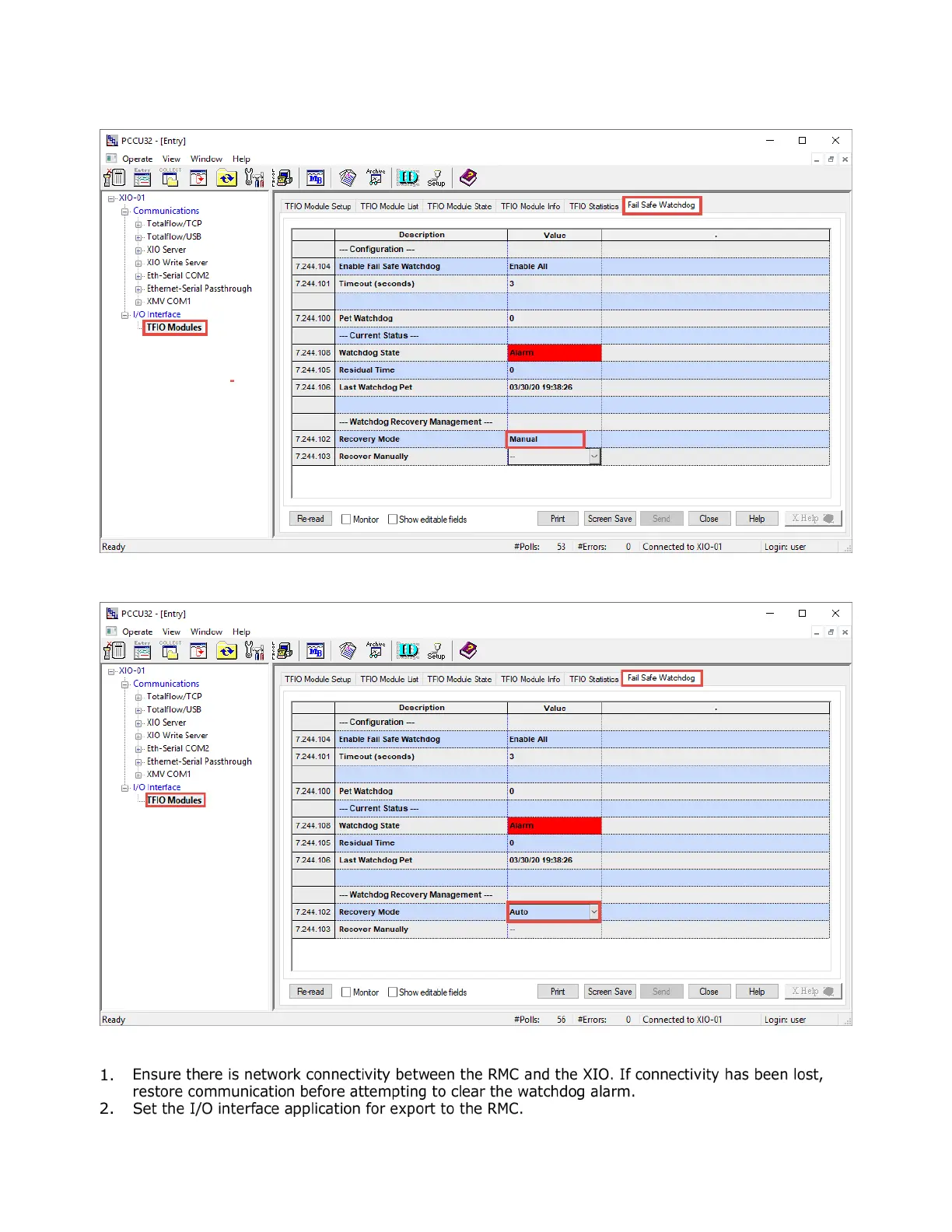This screenshot has width=952, height=1232.
Task: Open the Recovery Mode Auto dropdown in lower window
Action: click(x=594, y=912)
